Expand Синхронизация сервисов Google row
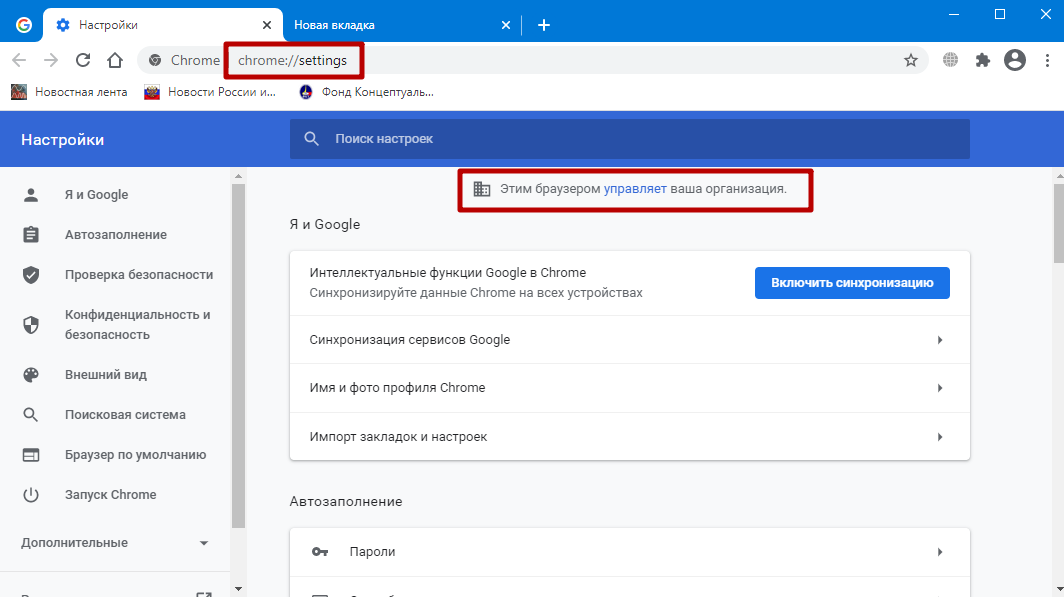 click(629, 340)
